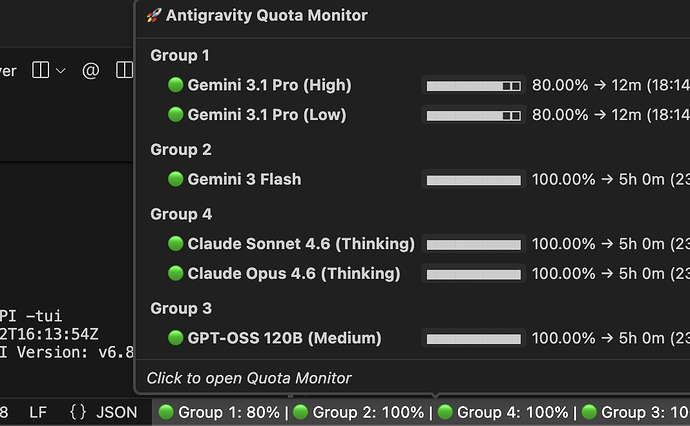Viewport: 690px width, 426px height.
Task: Select JSON language mode in status bar
Action: pos(117,412)
